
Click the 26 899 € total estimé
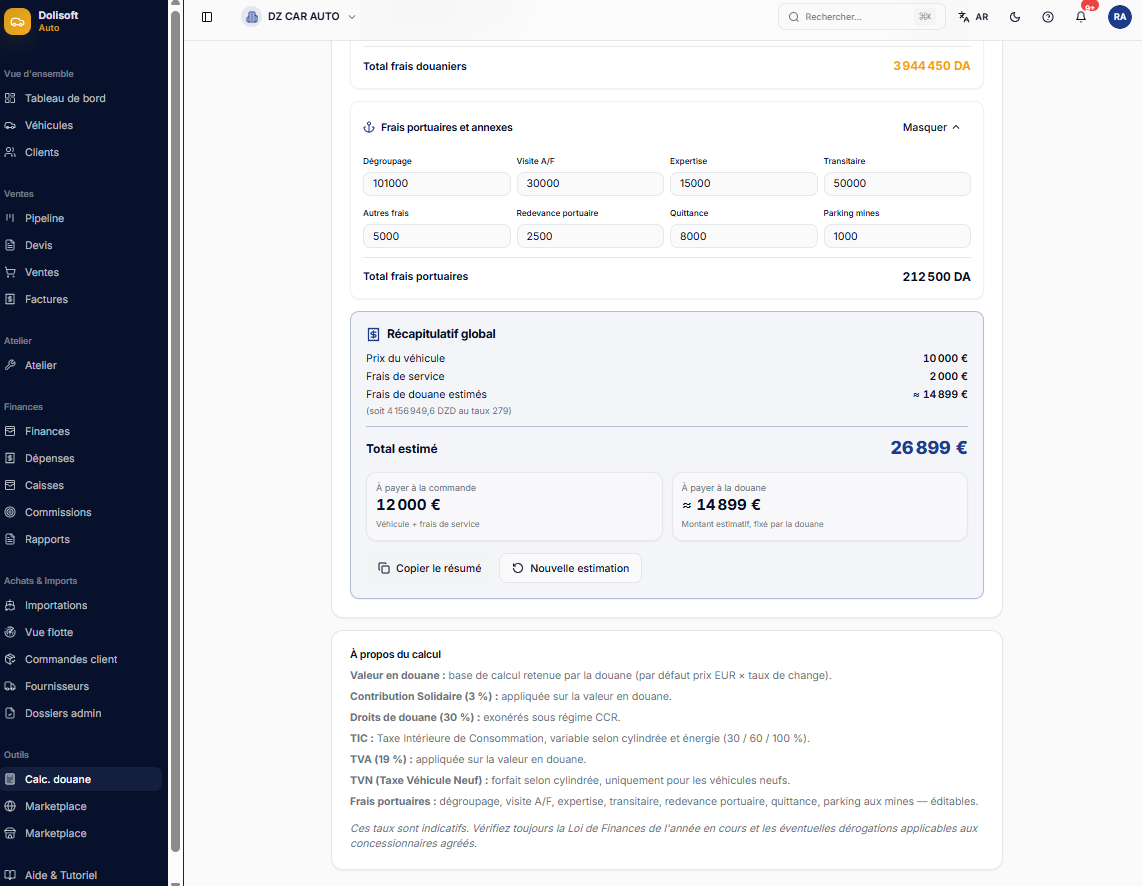(x=929, y=448)
